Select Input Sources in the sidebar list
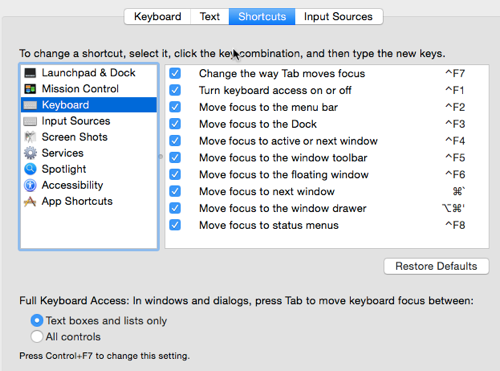The width and height of the screenshot is (500, 371). pos(89,121)
